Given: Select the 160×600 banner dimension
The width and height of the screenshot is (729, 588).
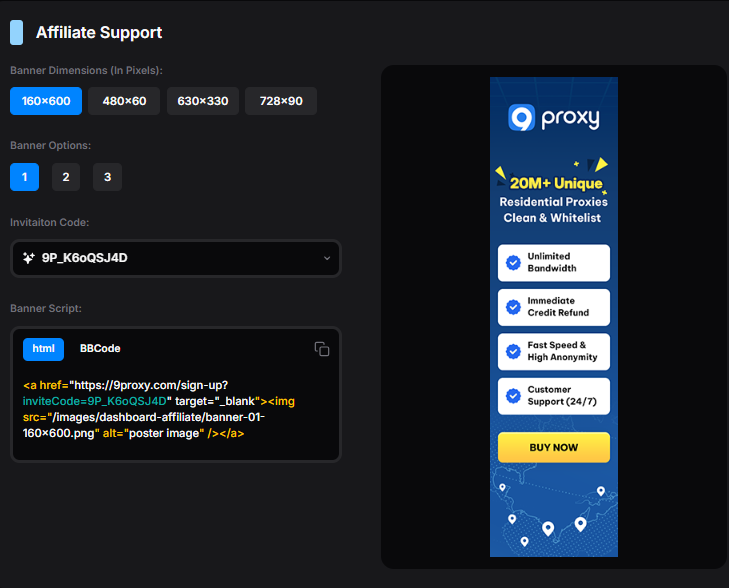Looking at the screenshot, I should tap(46, 101).
